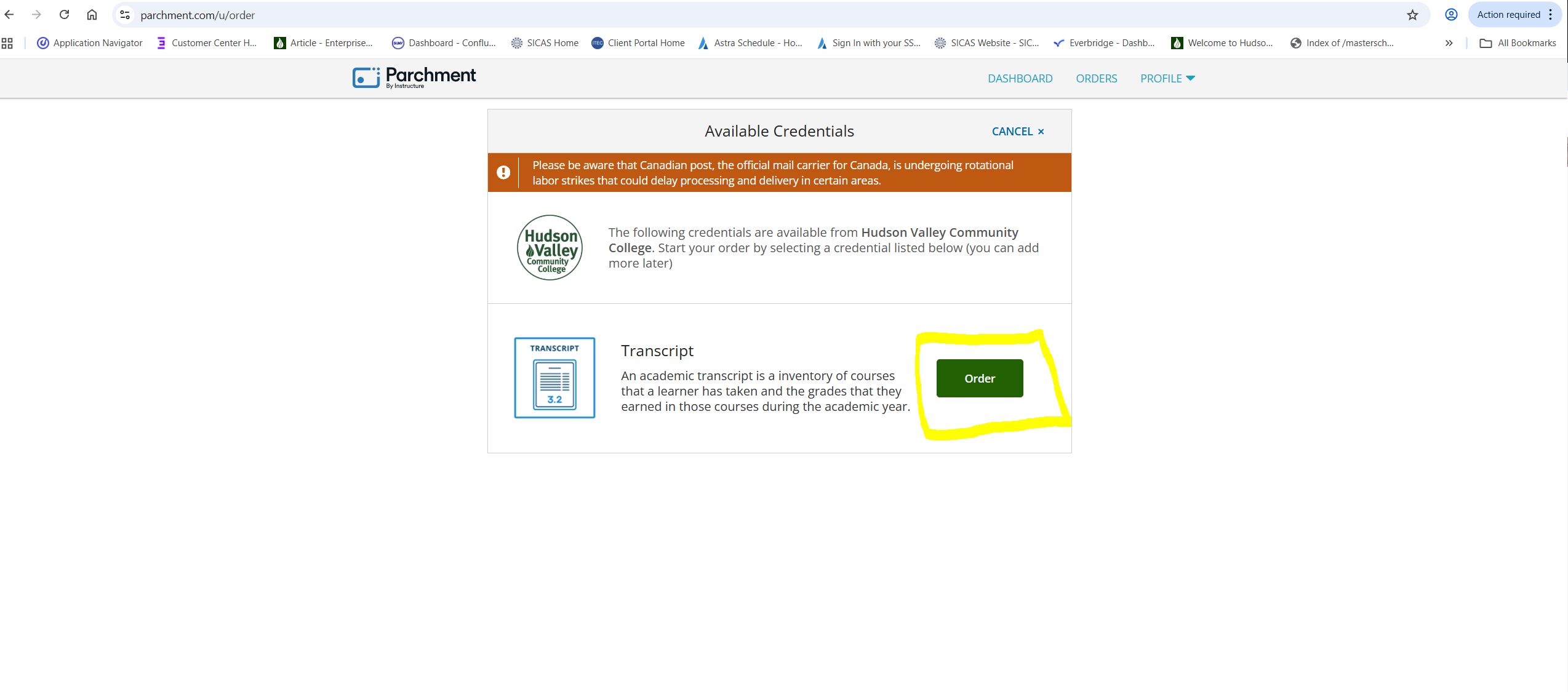Bookmark this page with the star icon
Screen dimensions: 1568x692
point(1412,15)
